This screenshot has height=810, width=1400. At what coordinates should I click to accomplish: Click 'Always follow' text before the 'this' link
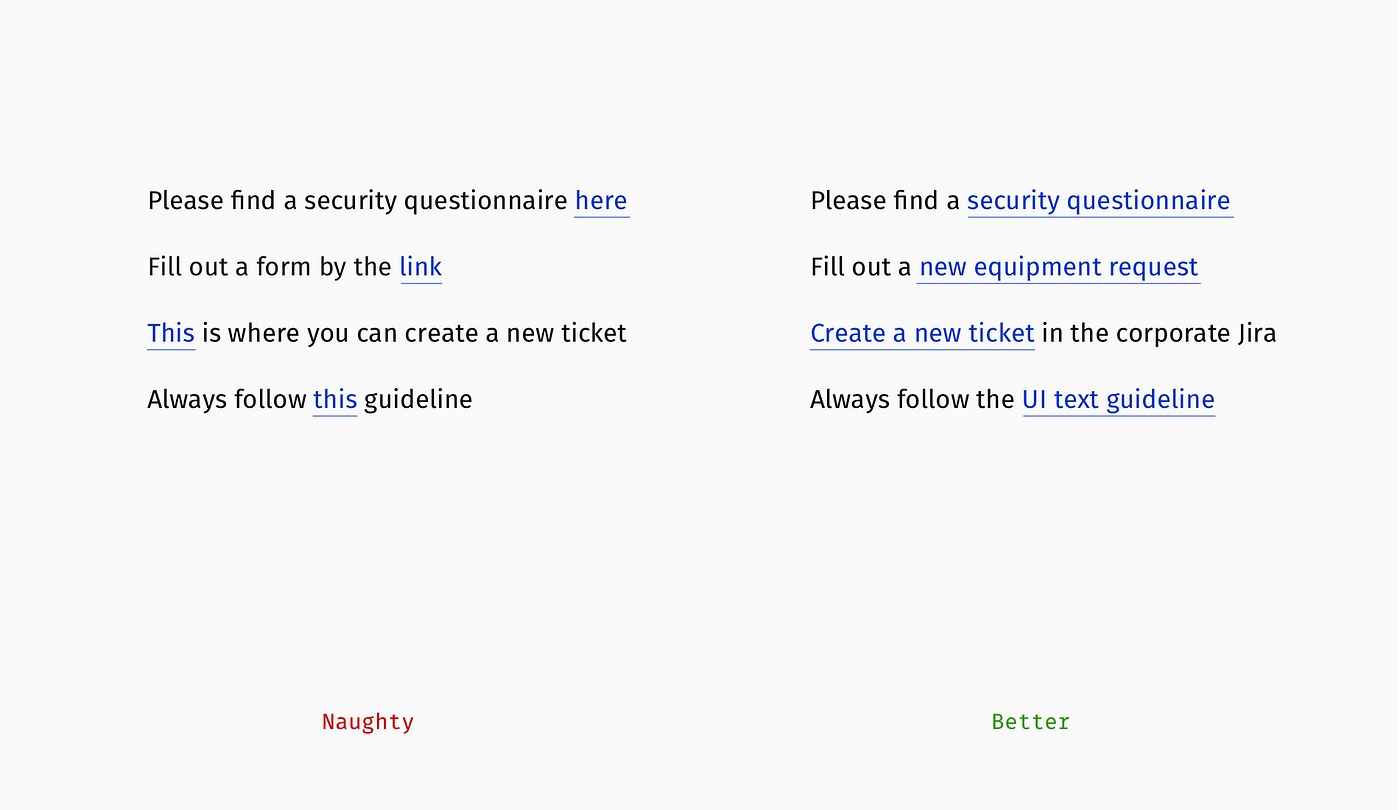[x=227, y=400]
